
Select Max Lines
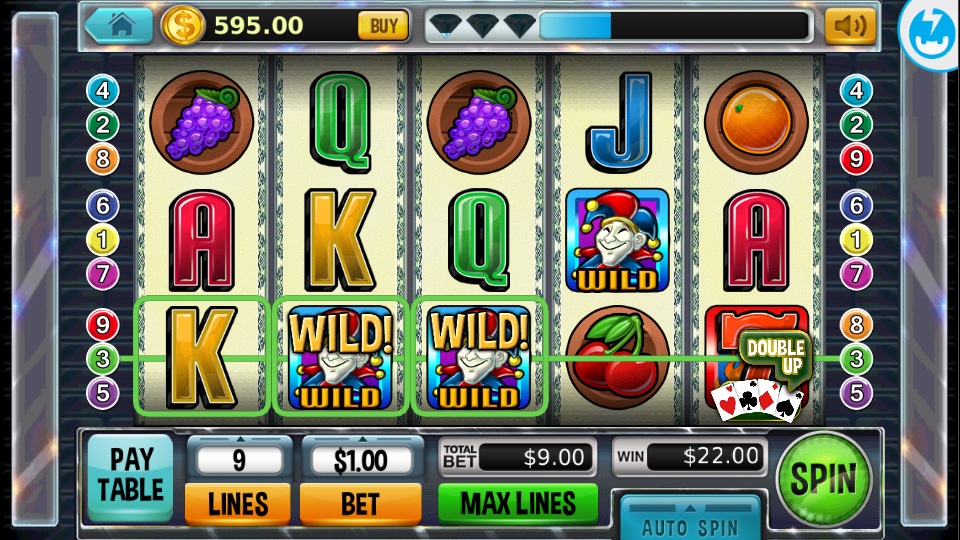(x=518, y=503)
